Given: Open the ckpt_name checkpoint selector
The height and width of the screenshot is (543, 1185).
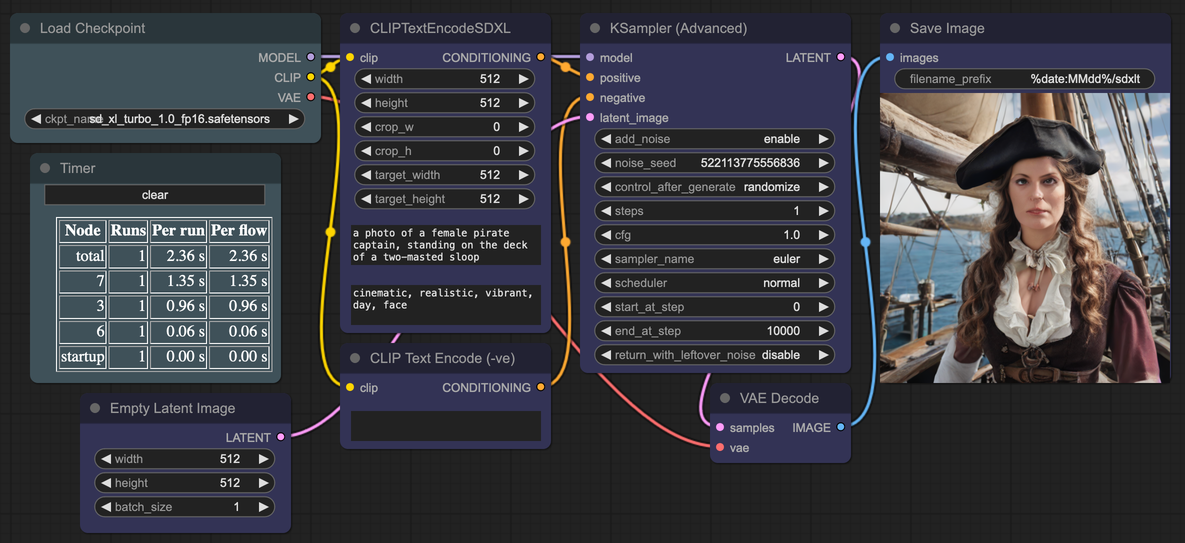Looking at the screenshot, I should point(165,119).
